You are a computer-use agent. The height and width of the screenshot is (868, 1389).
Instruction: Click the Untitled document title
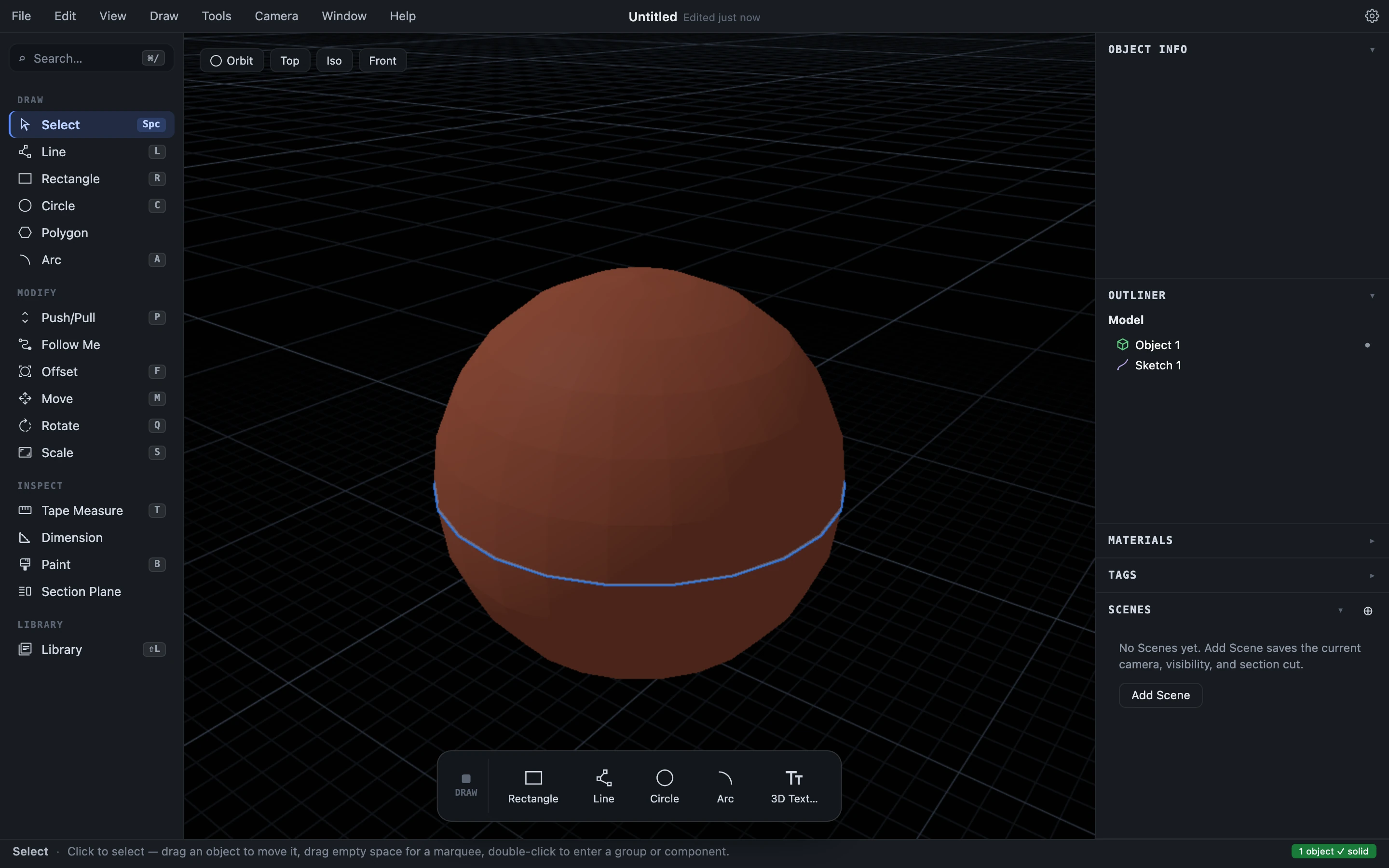pyautogui.click(x=653, y=17)
